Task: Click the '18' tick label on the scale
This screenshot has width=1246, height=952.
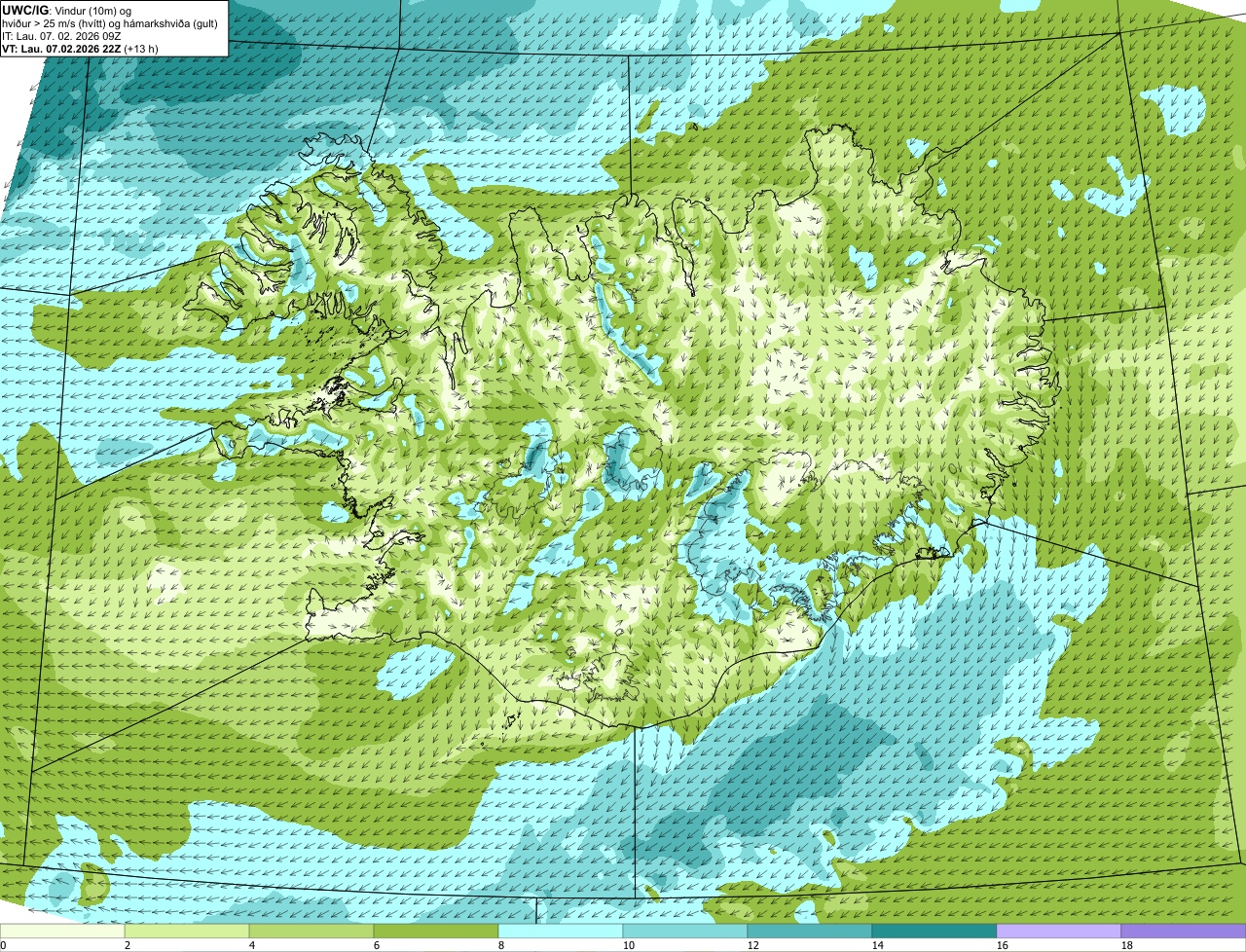Action: tap(1127, 945)
